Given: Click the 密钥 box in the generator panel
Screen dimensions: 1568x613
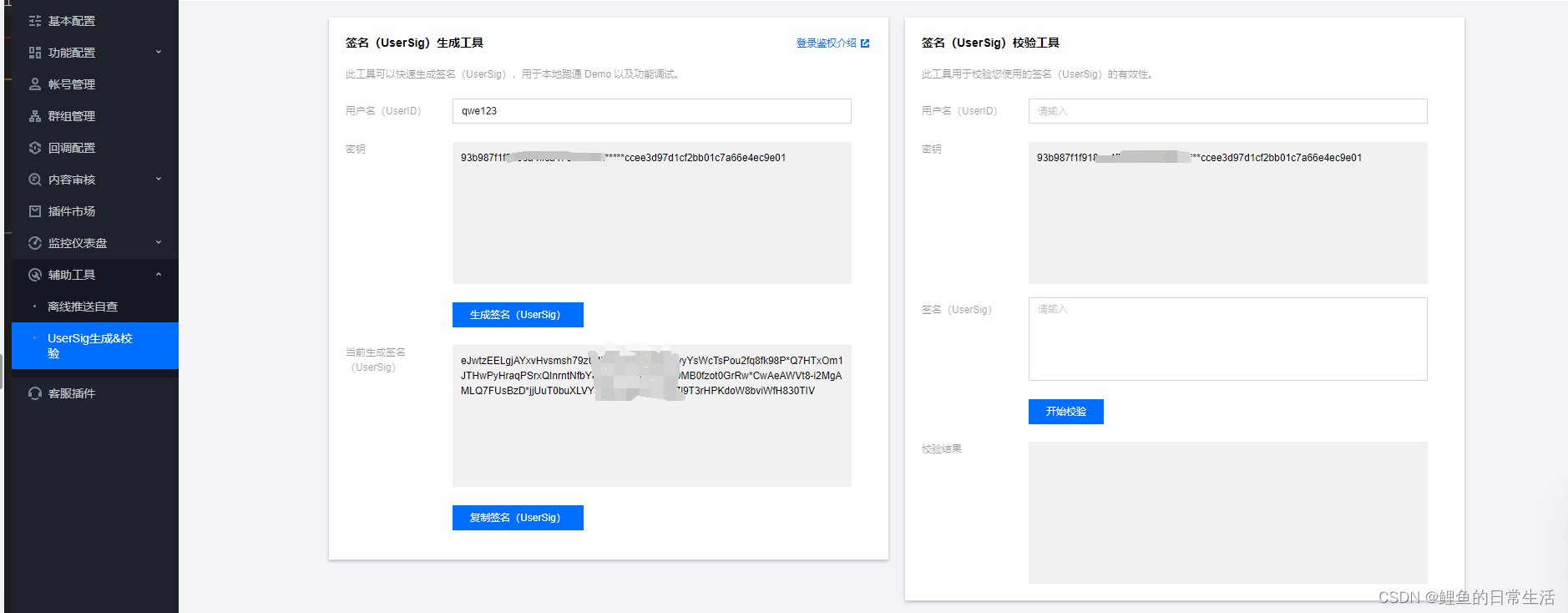Looking at the screenshot, I should click(652, 213).
